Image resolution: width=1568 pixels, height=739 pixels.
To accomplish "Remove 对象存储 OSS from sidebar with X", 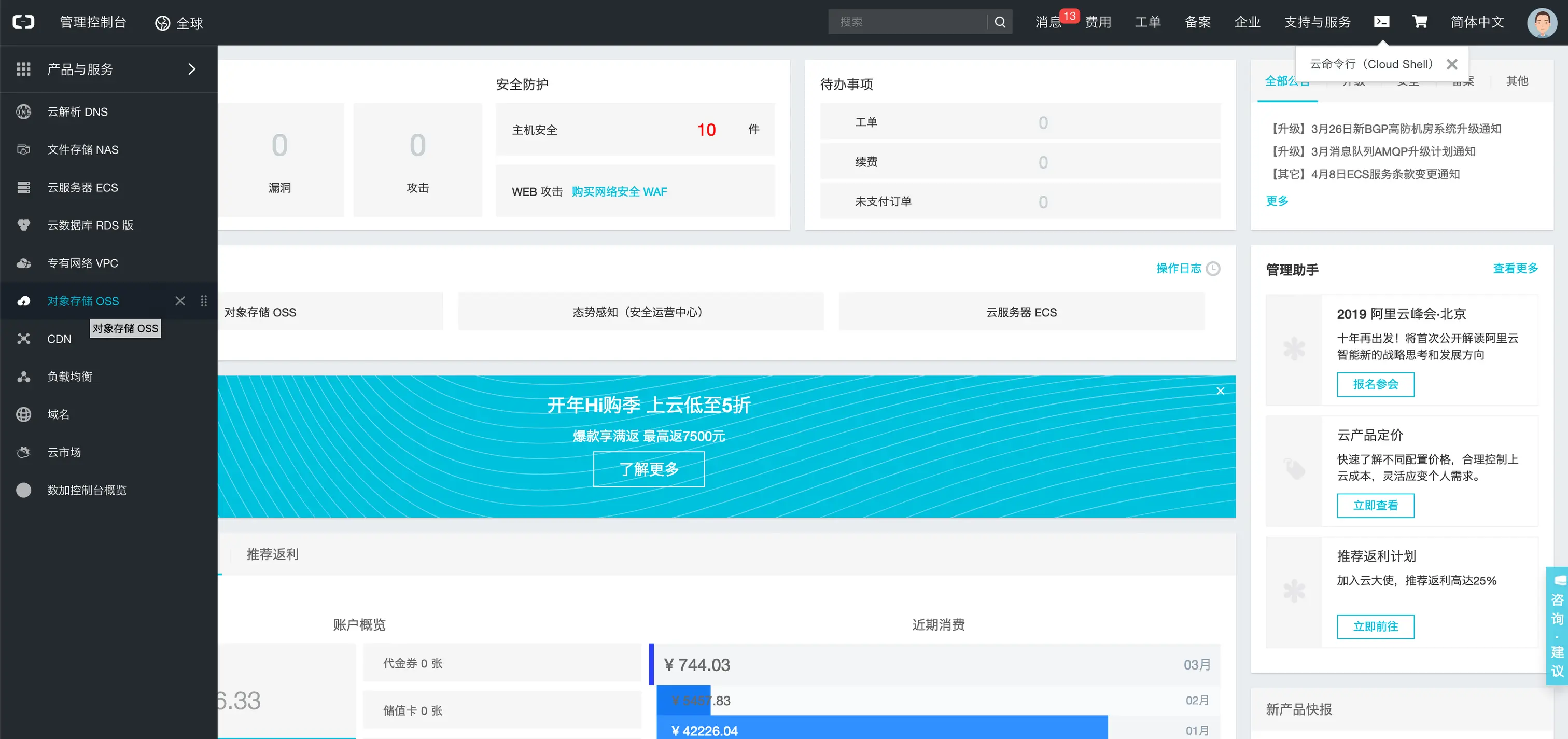I will pos(180,301).
